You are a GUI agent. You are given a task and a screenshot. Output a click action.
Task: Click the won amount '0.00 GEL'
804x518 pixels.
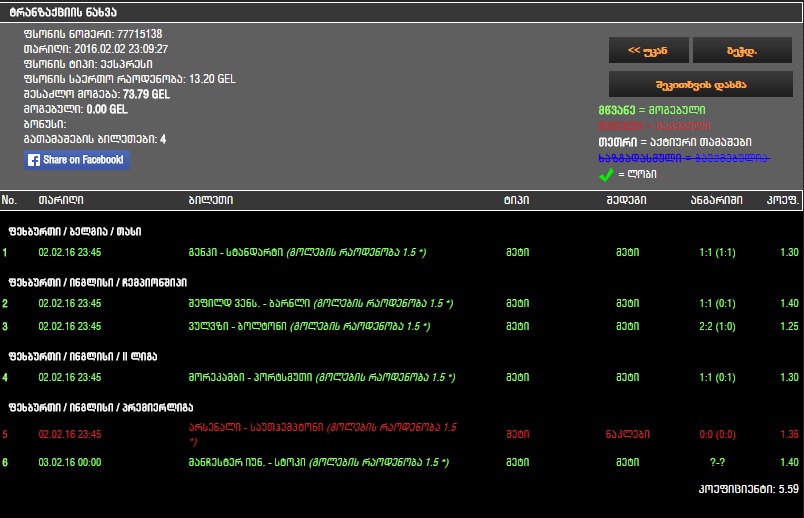click(107, 109)
